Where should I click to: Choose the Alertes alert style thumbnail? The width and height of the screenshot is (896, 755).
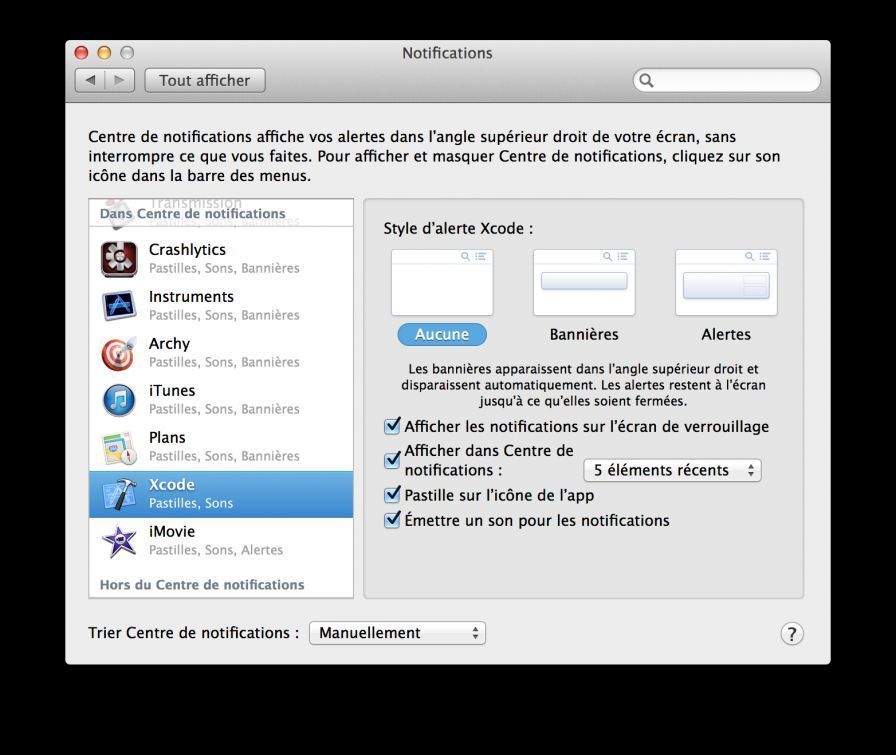pyautogui.click(x=726, y=283)
